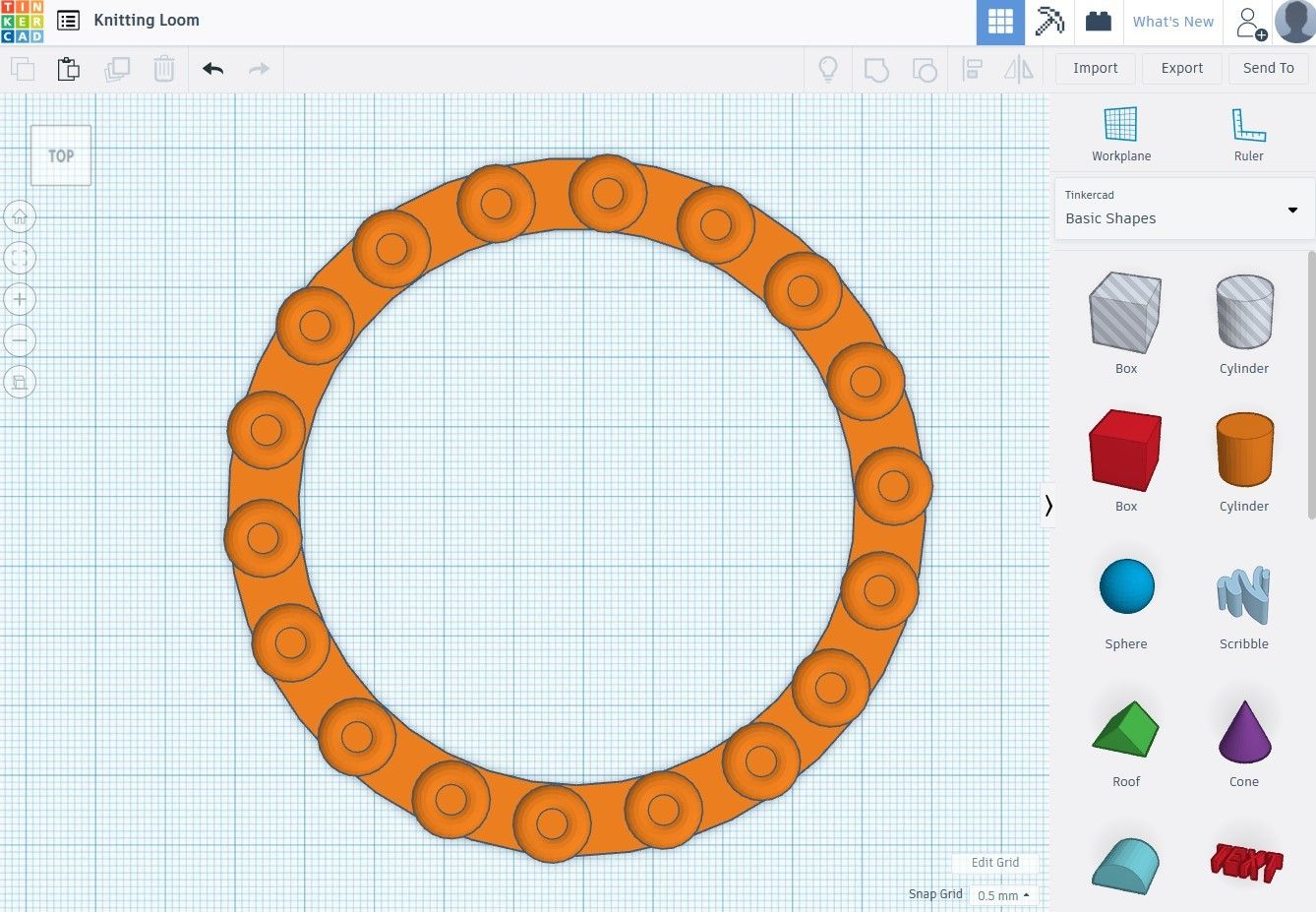1316x912 pixels.
Task: Open the Mirror tool
Action: pos(1019,68)
